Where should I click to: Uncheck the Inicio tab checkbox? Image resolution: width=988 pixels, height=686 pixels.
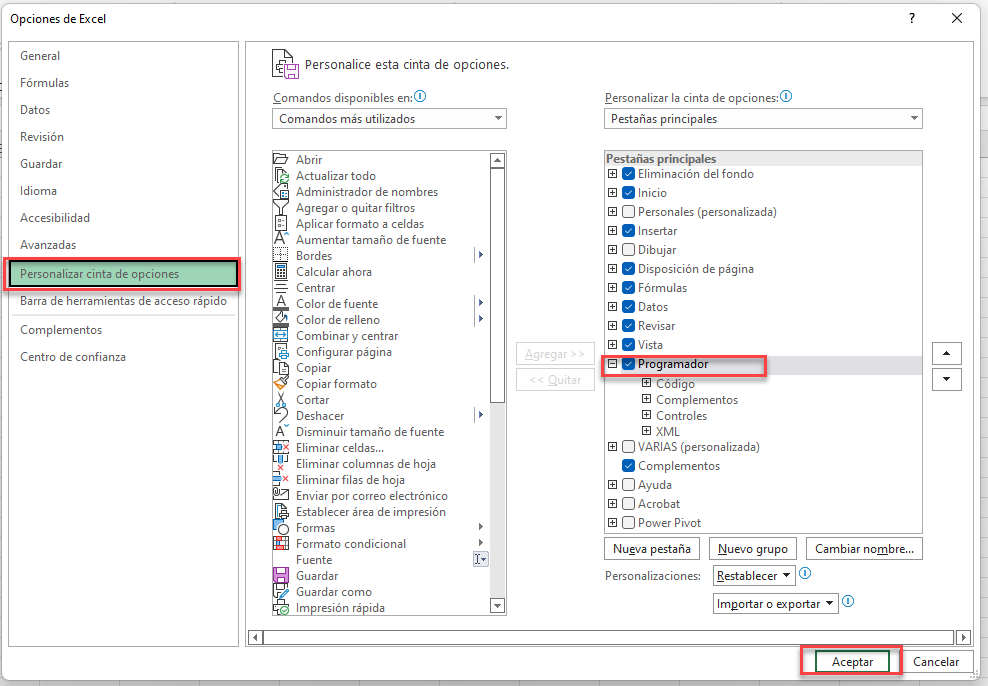[628, 193]
